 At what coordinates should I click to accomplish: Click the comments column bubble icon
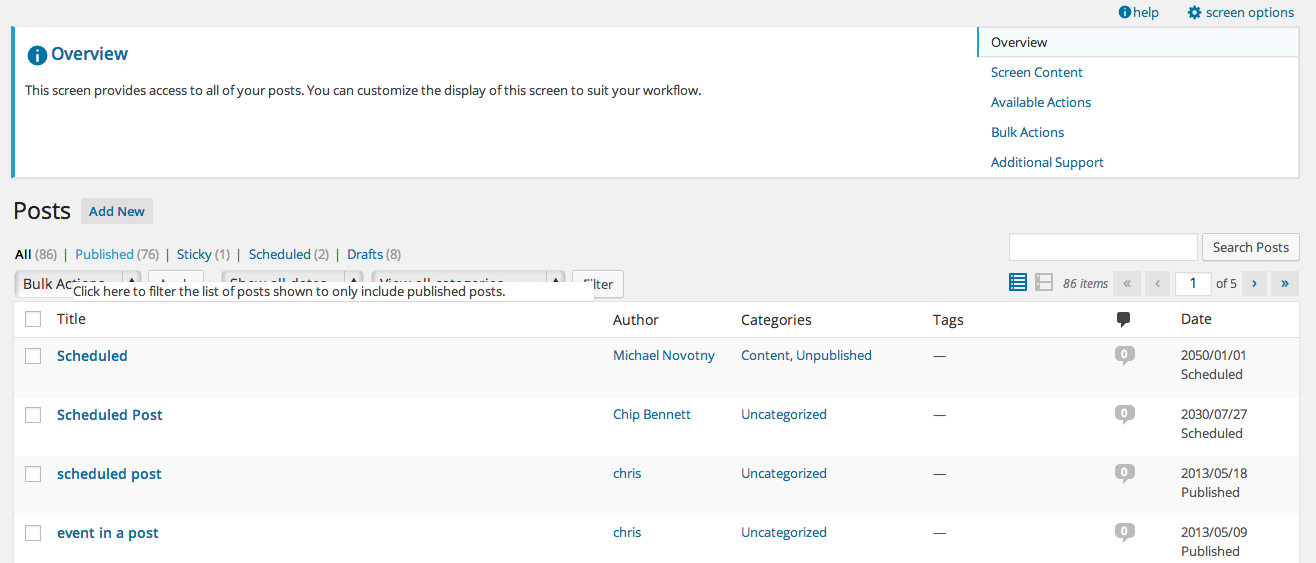pyautogui.click(x=1124, y=320)
